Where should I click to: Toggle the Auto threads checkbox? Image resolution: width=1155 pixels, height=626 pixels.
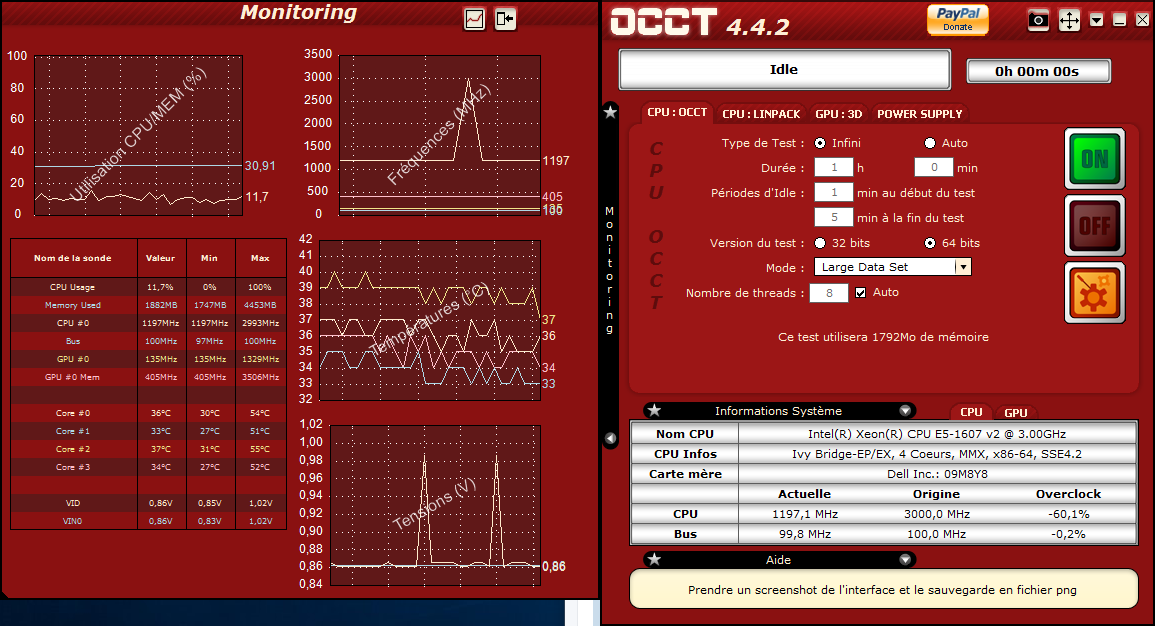pyautogui.click(x=861, y=293)
